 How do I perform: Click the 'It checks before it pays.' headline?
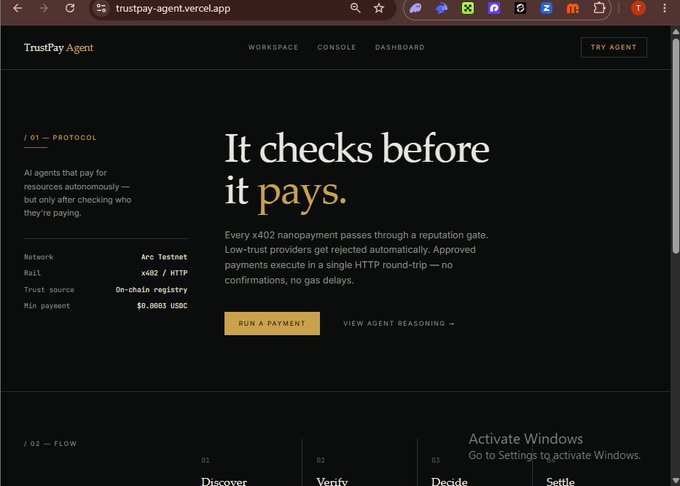357,171
